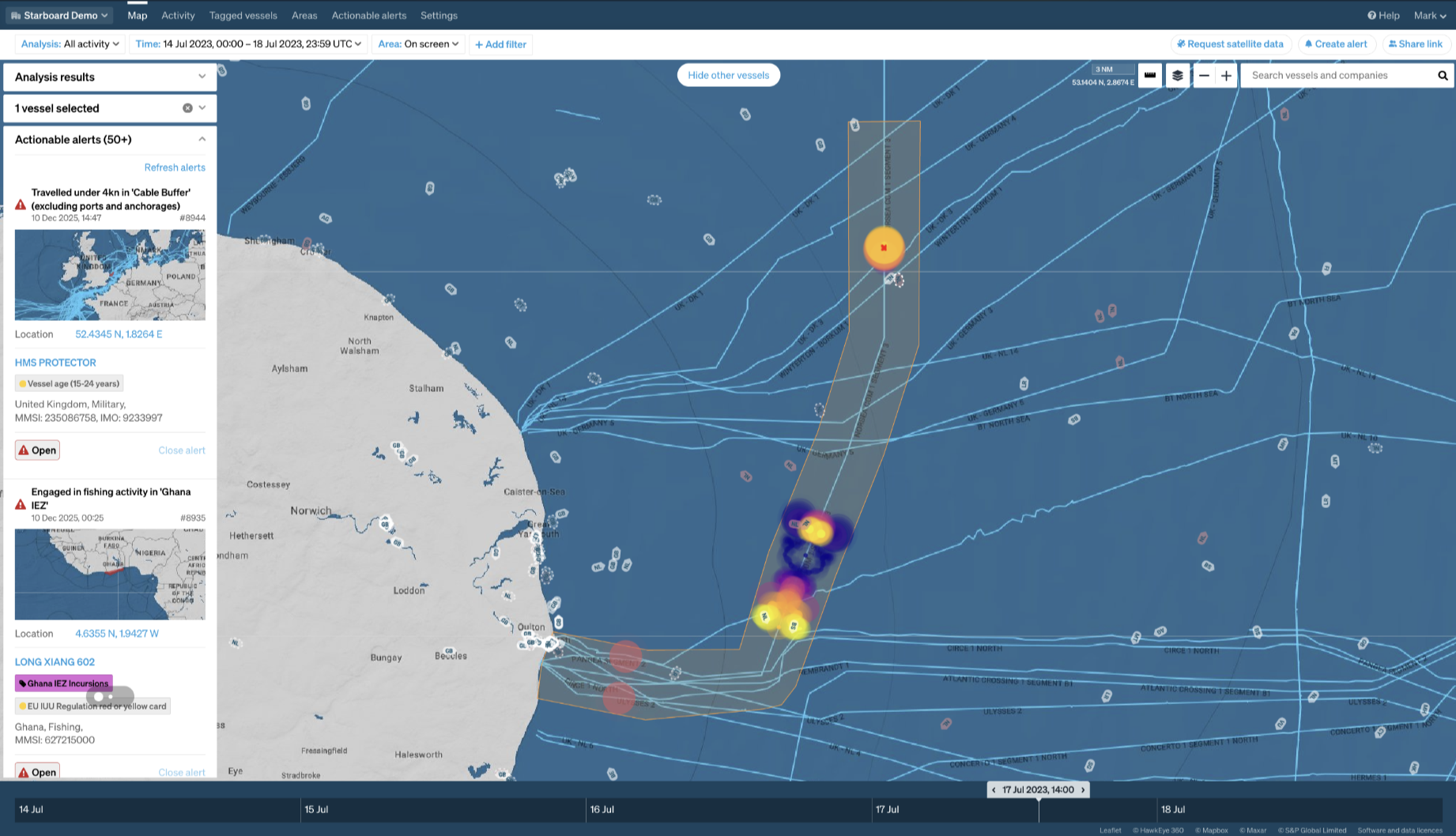1456x836 pixels.
Task: Step timeline forward with right arrow
Action: [1083, 789]
